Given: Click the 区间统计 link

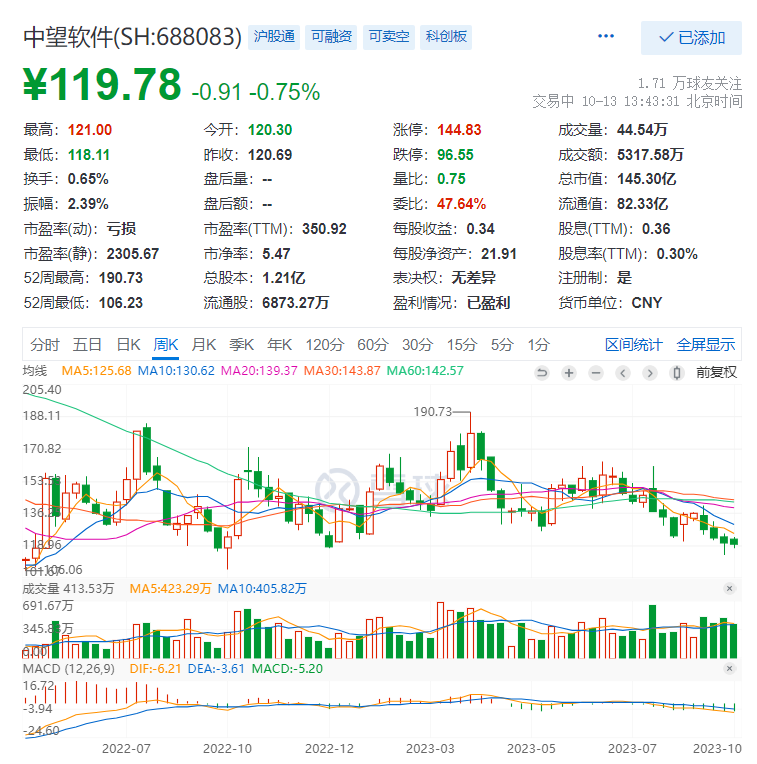Looking at the screenshot, I should tap(633, 345).
